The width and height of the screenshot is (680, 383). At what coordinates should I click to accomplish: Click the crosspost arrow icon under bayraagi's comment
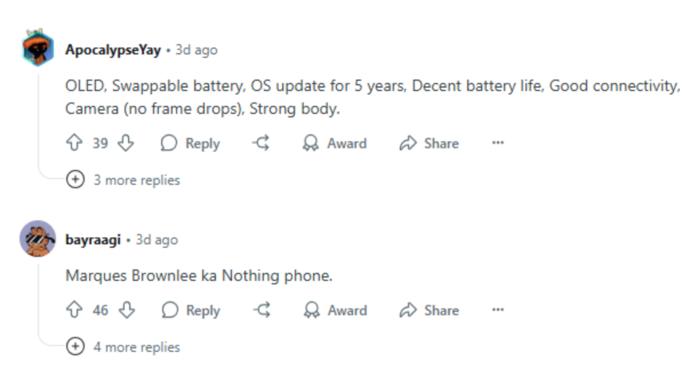262,310
